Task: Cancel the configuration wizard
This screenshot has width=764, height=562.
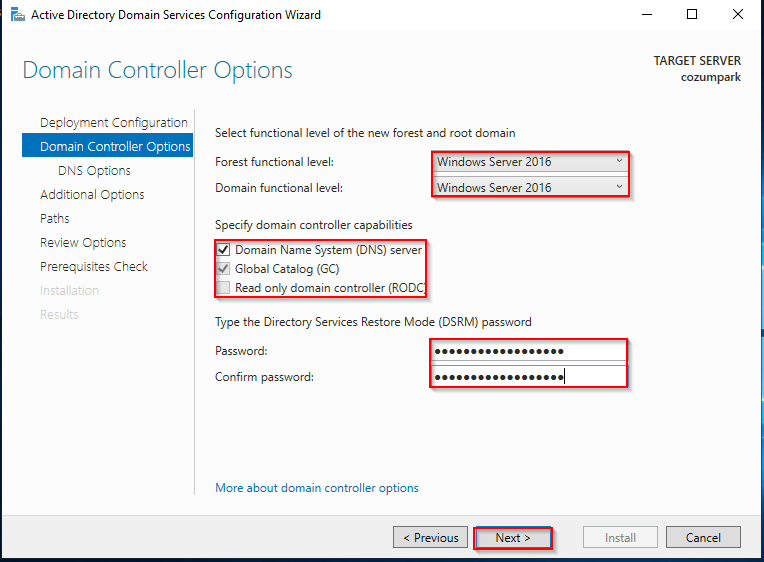Action: 703,537
